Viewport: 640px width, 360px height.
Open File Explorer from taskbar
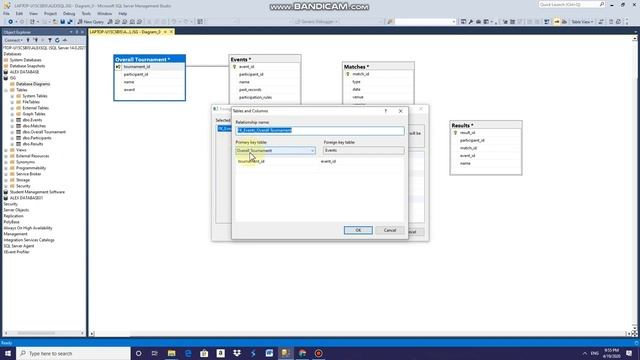click(171, 353)
